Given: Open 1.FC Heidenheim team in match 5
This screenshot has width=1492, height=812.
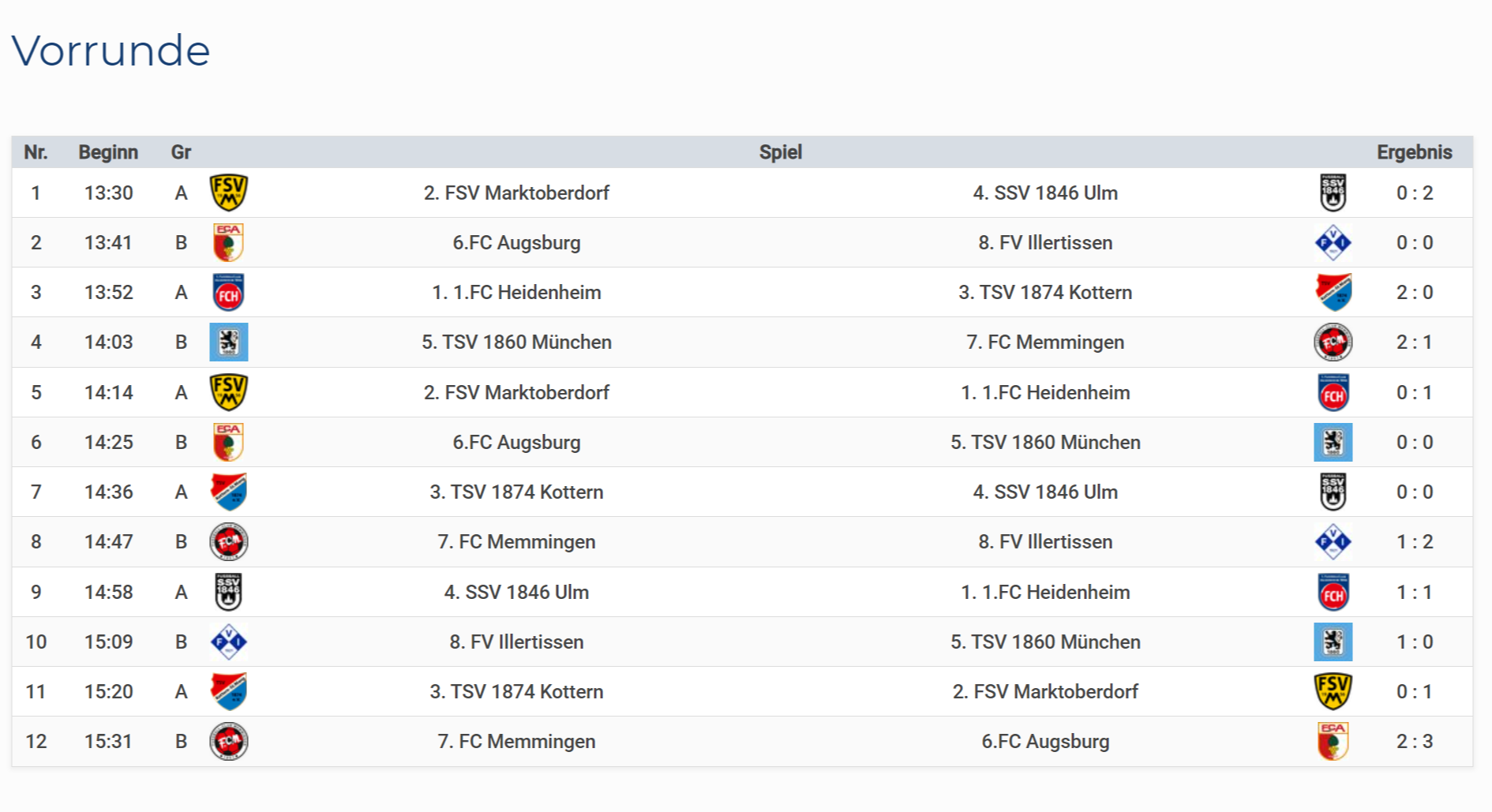Looking at the screenshot, I should pyautogui.click(x=1045, y=392).
